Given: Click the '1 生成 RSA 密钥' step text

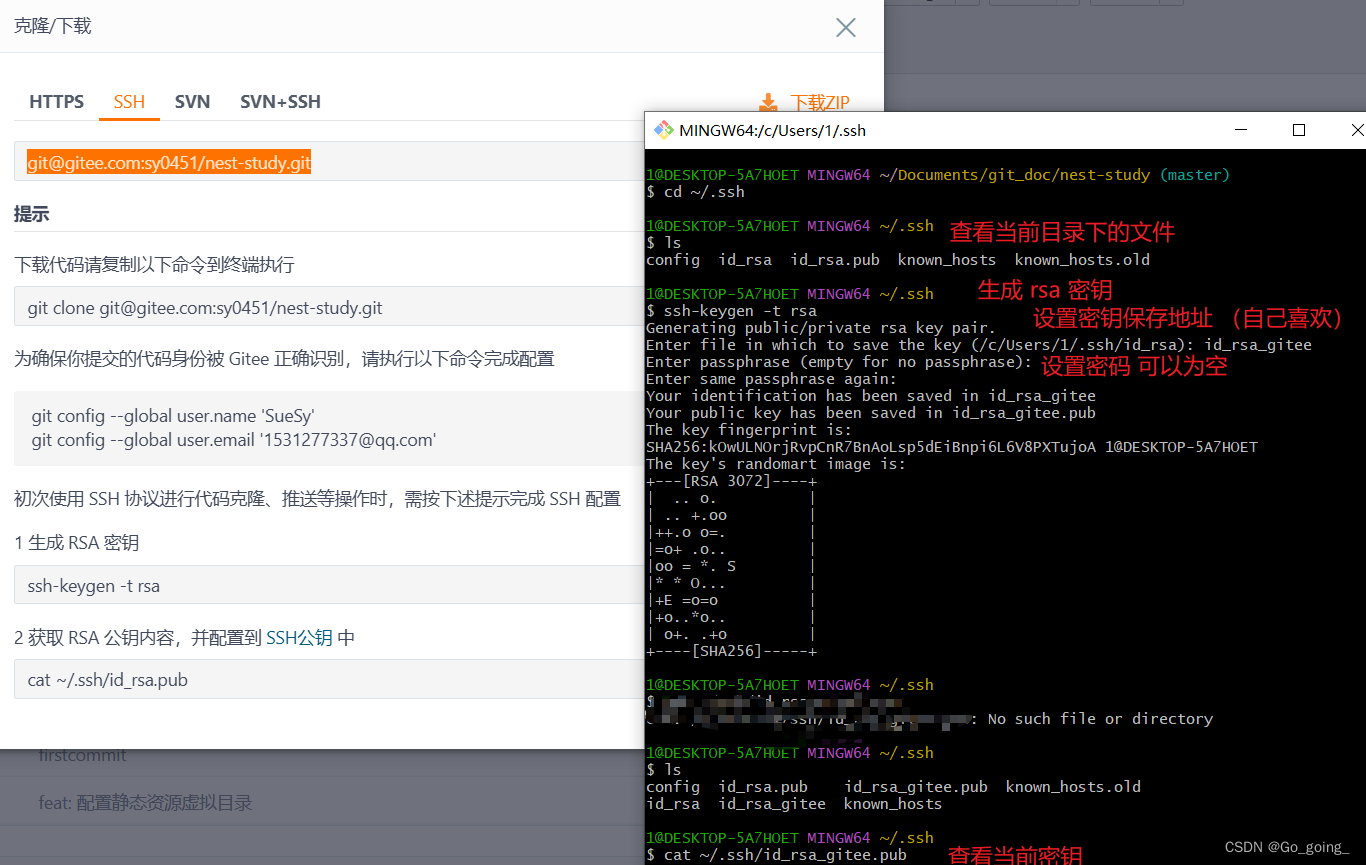Looking at the screenshot, I should [x=76, y=543].
